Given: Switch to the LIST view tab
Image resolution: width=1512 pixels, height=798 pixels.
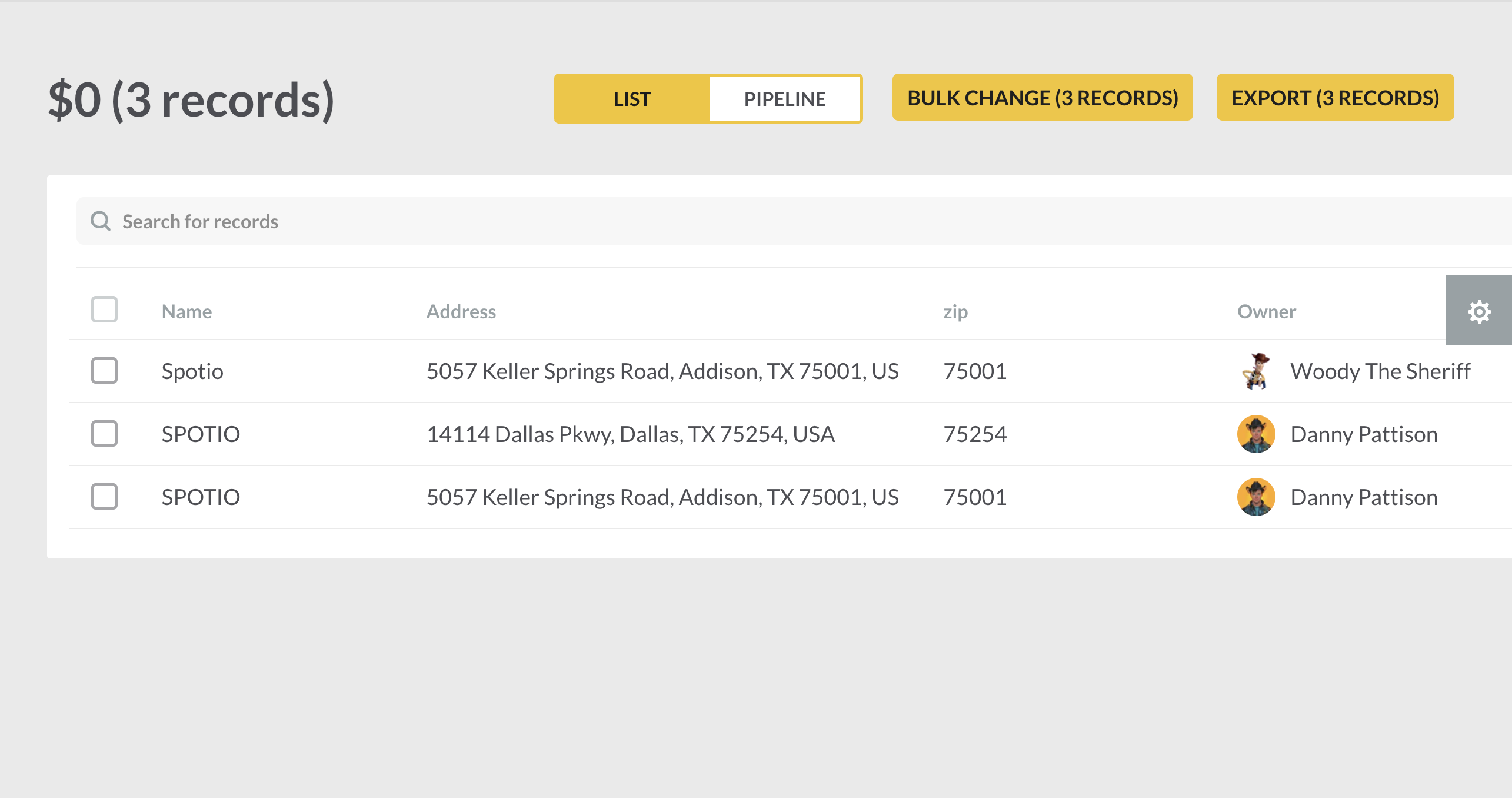Looking at the screenshot, I should click(632, 99).
